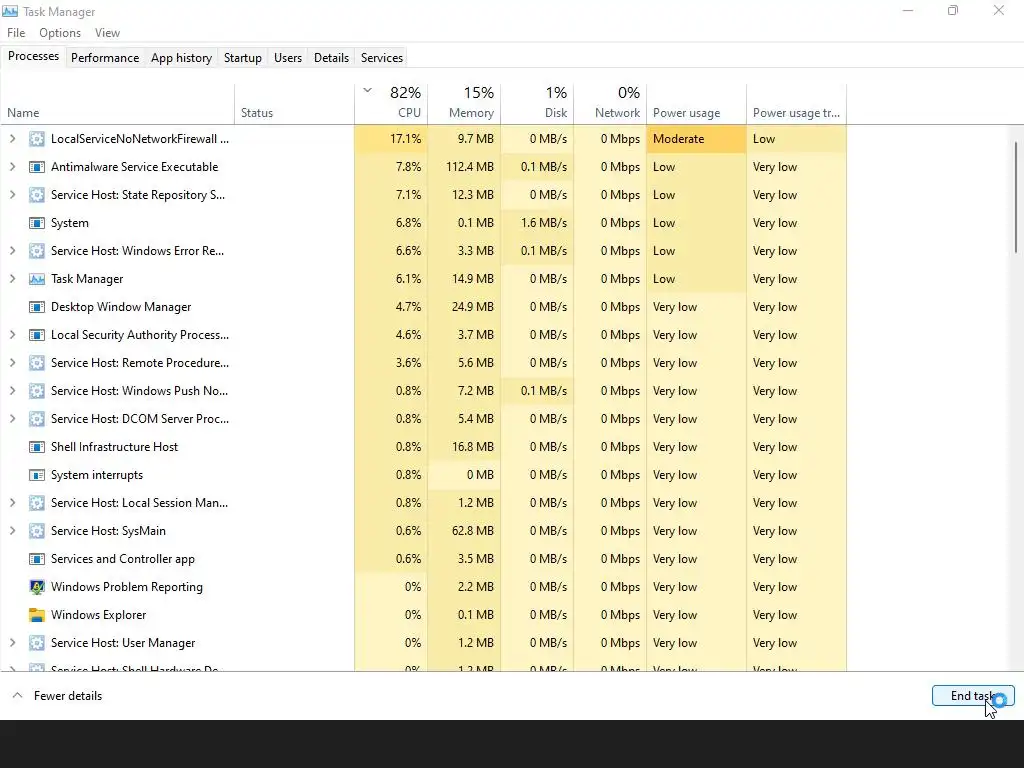1024x768 pixels.
Task: Expand Service Host: SysMain row
Action: tap(12, 531)
